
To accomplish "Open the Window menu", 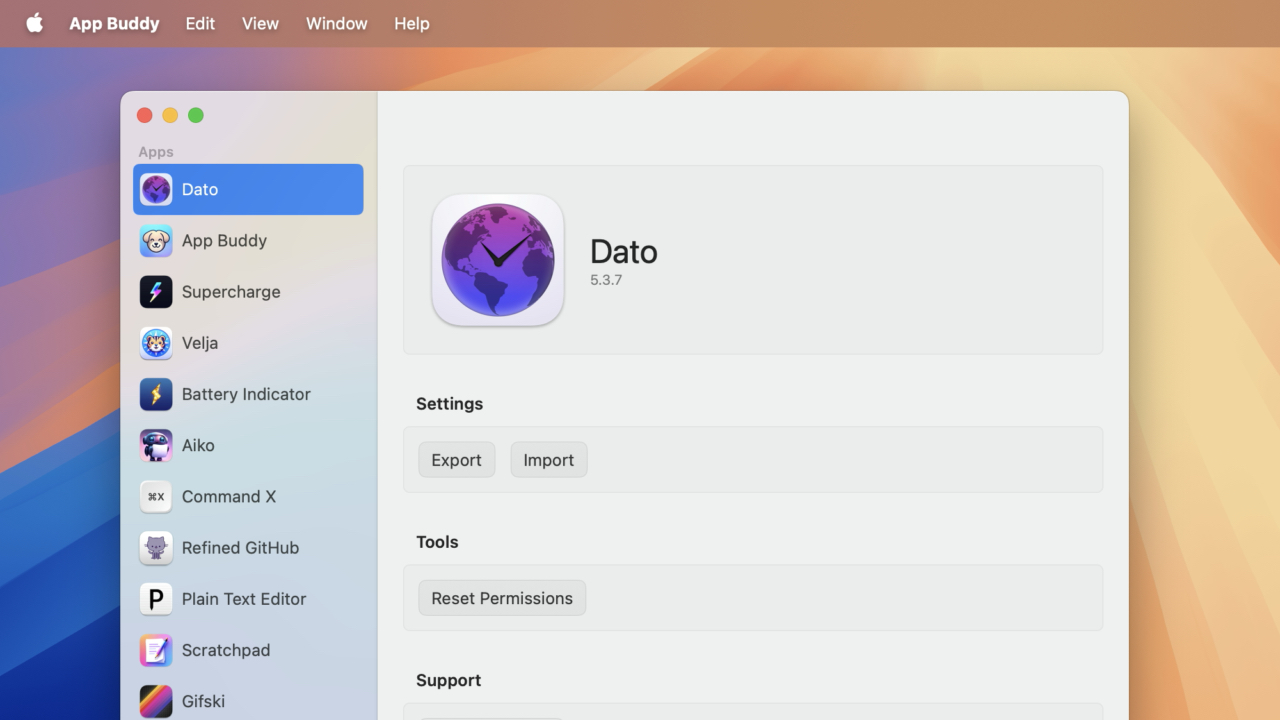I will [x=337, y=23].
